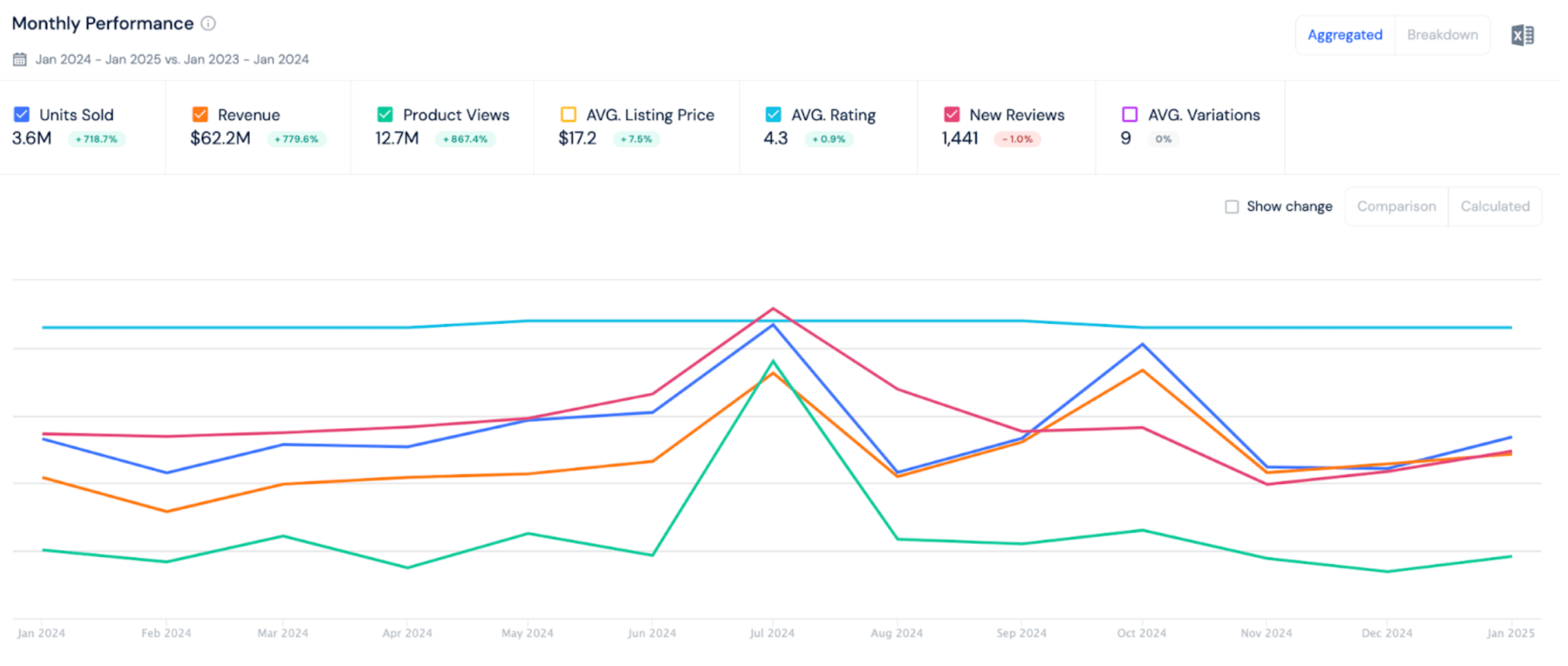The height and width of the screenshot is (666, 1568).
Task: Hide the New Reviews series
Action: (x=951, y=114)
